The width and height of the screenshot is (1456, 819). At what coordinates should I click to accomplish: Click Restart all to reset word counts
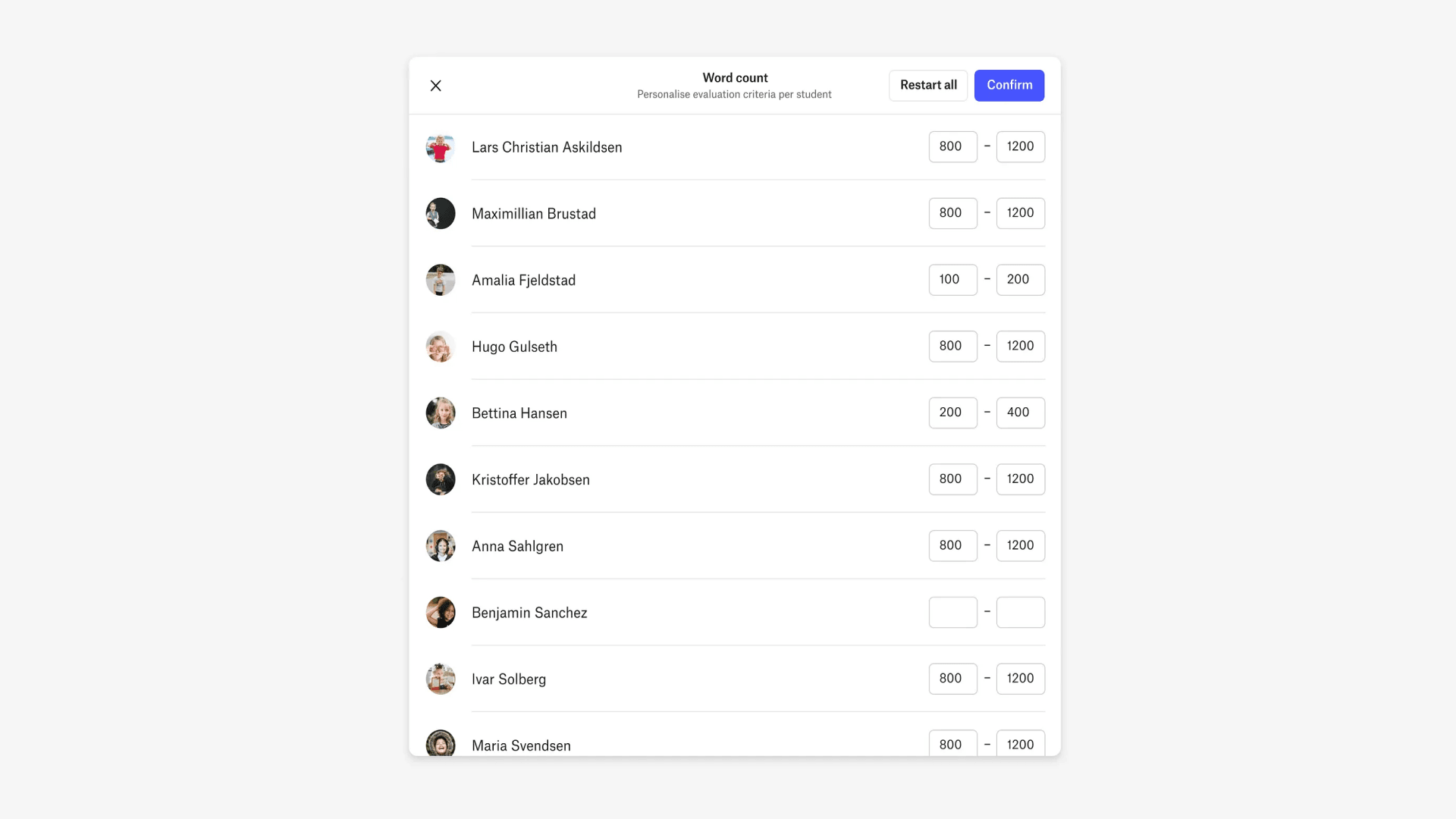(928, 85)
